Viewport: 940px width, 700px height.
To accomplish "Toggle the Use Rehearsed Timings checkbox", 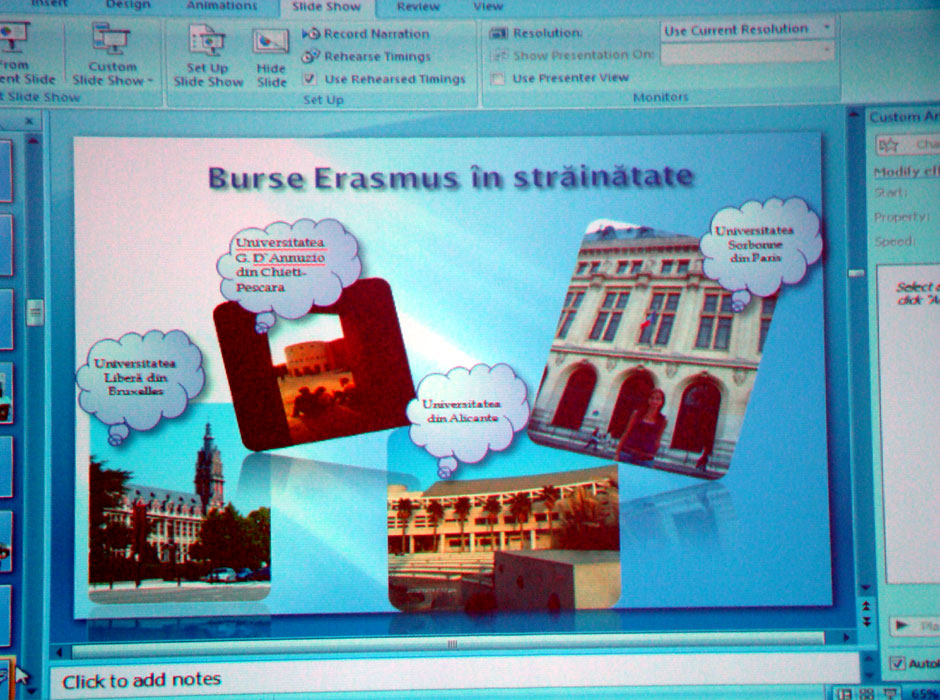I will coord(310,79).
